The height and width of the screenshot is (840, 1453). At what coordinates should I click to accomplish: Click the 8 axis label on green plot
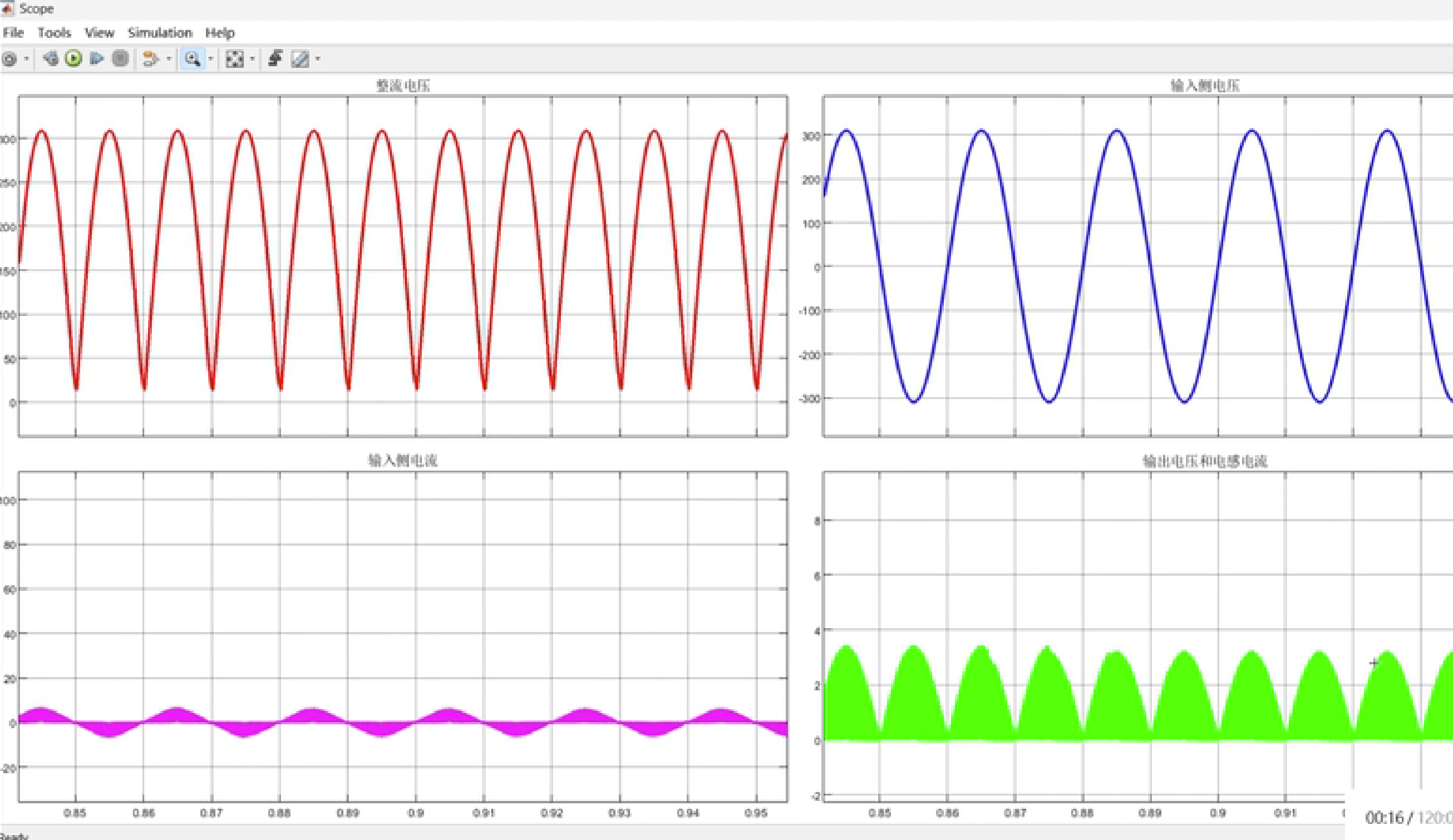click(x=816, y=521)
